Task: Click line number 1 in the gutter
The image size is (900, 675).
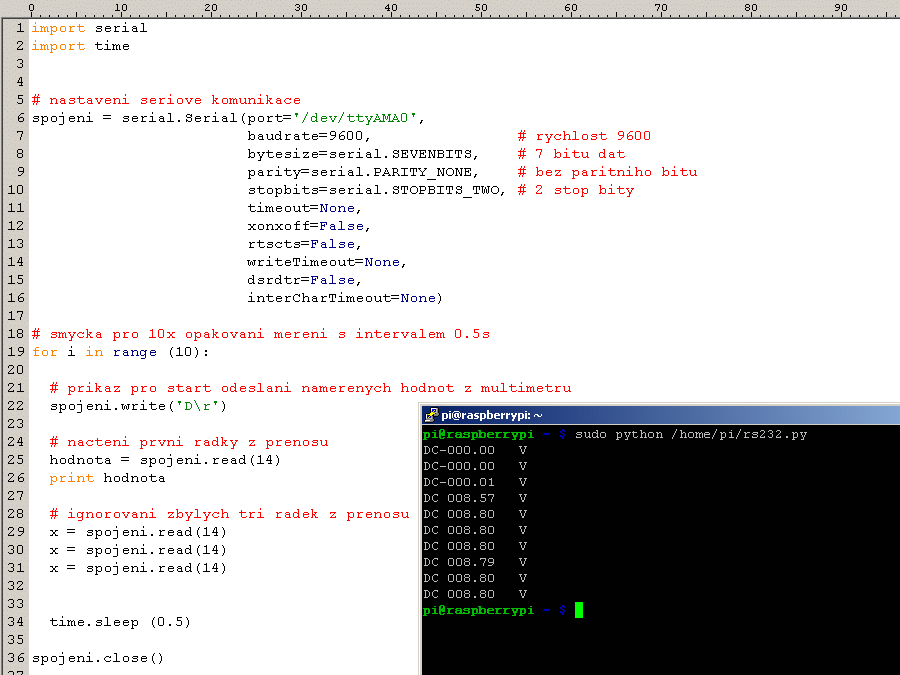Action: point(20,28)
